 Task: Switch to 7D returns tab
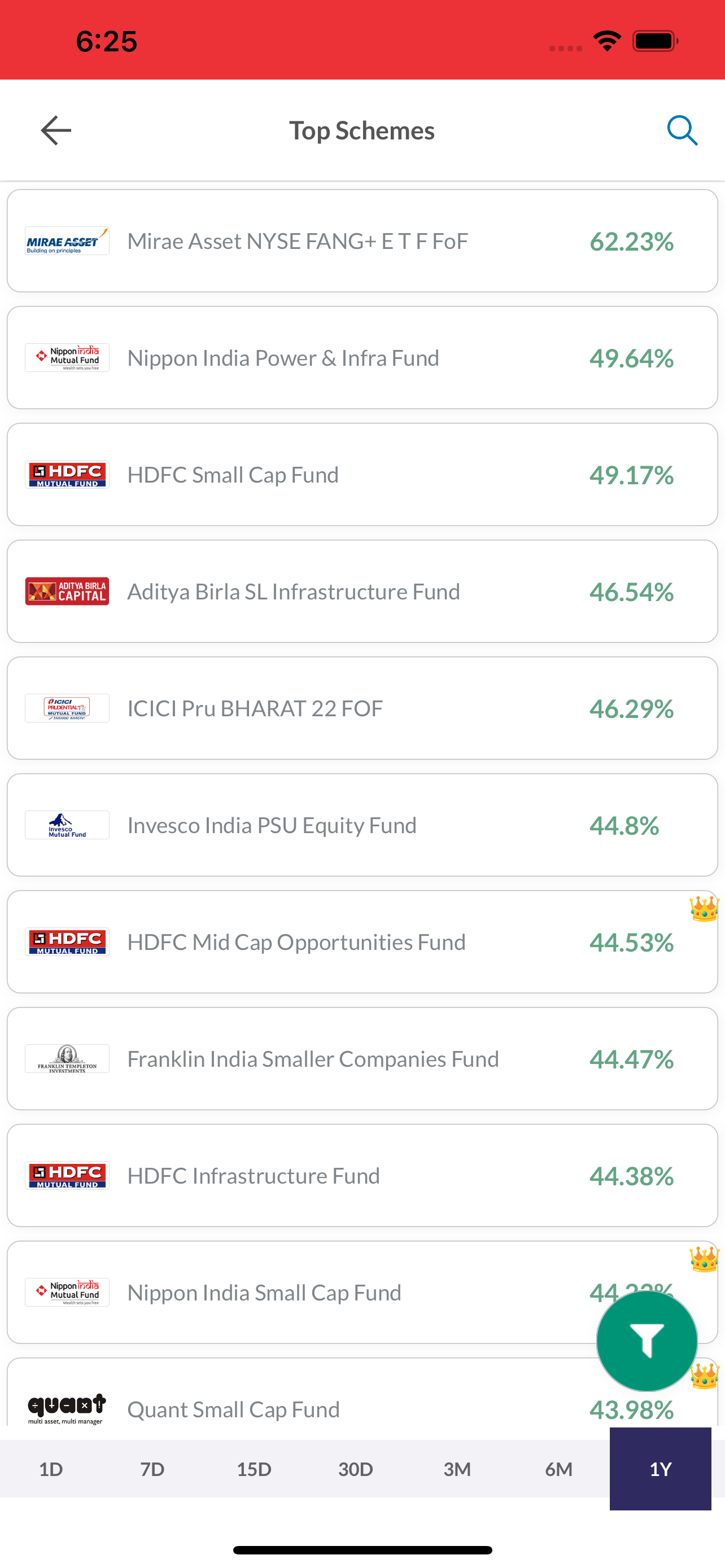coord(152,1469)
